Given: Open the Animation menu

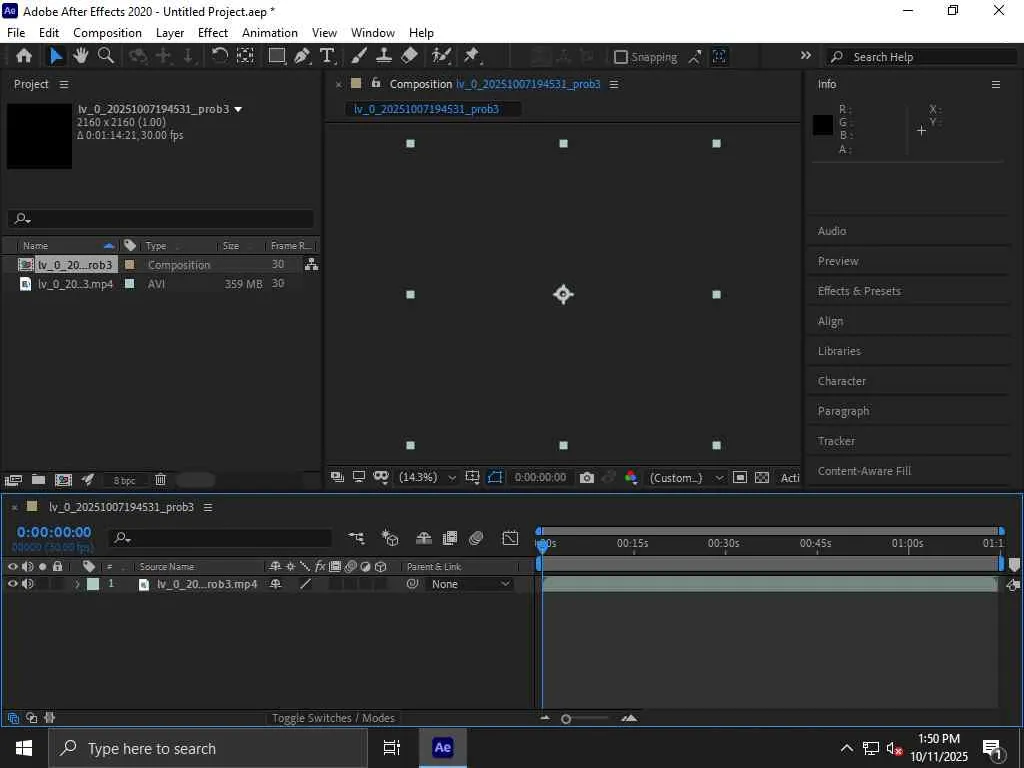Looking at the screenshot, I should click(270, 33).
